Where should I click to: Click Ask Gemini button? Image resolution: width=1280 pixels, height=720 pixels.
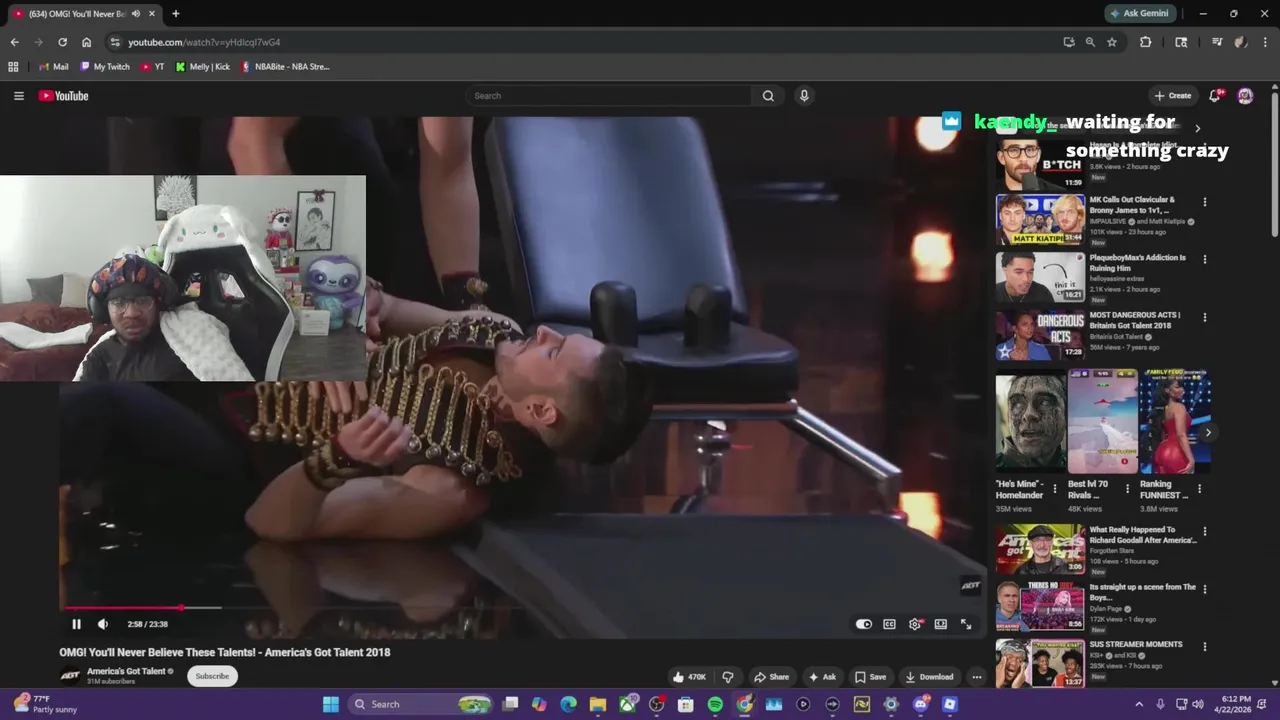pyautogui.click(x=1140, y=13)
